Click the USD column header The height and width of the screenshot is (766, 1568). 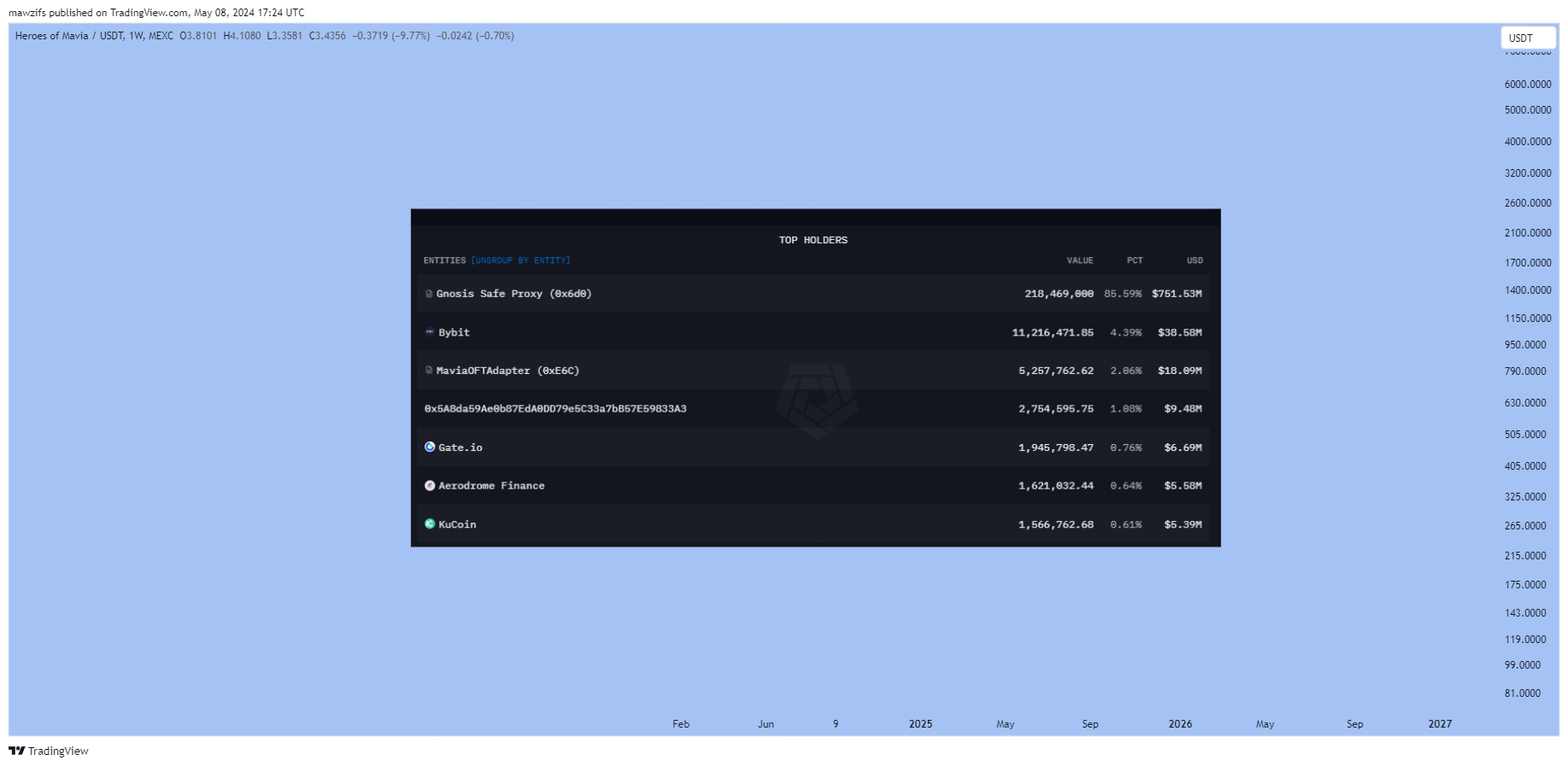(x=1195, y=260)
